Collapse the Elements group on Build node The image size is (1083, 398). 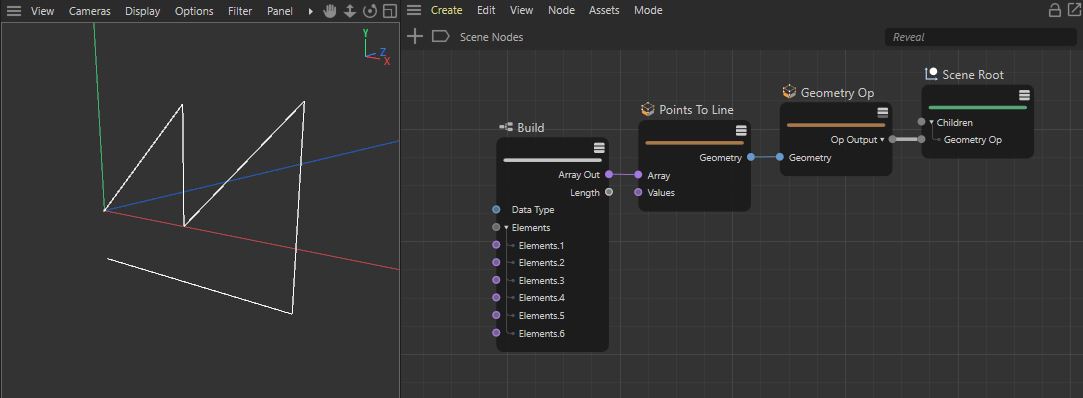pos(506,227)
